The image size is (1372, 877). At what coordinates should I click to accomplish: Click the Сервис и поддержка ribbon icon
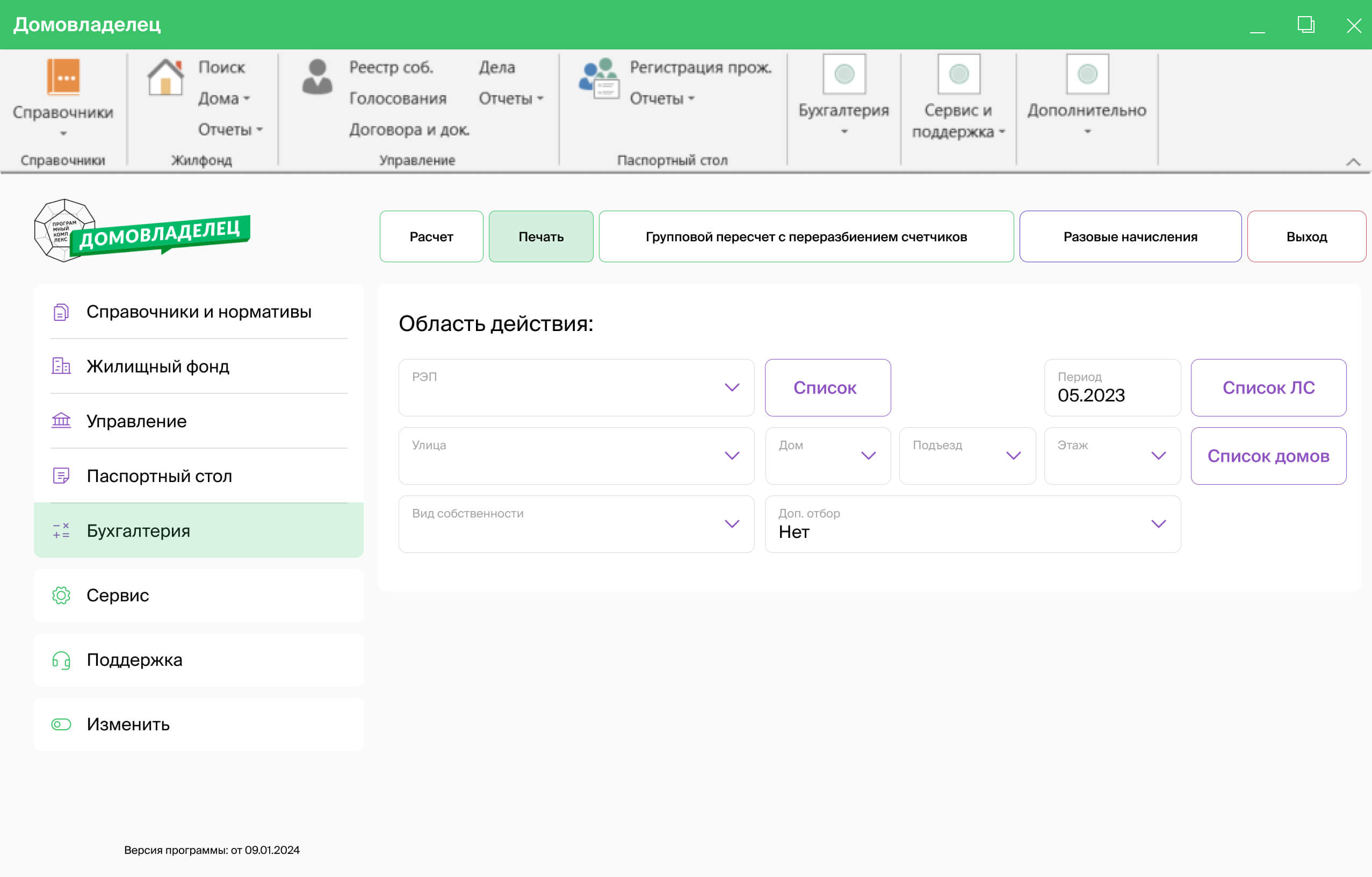point(958,74)
